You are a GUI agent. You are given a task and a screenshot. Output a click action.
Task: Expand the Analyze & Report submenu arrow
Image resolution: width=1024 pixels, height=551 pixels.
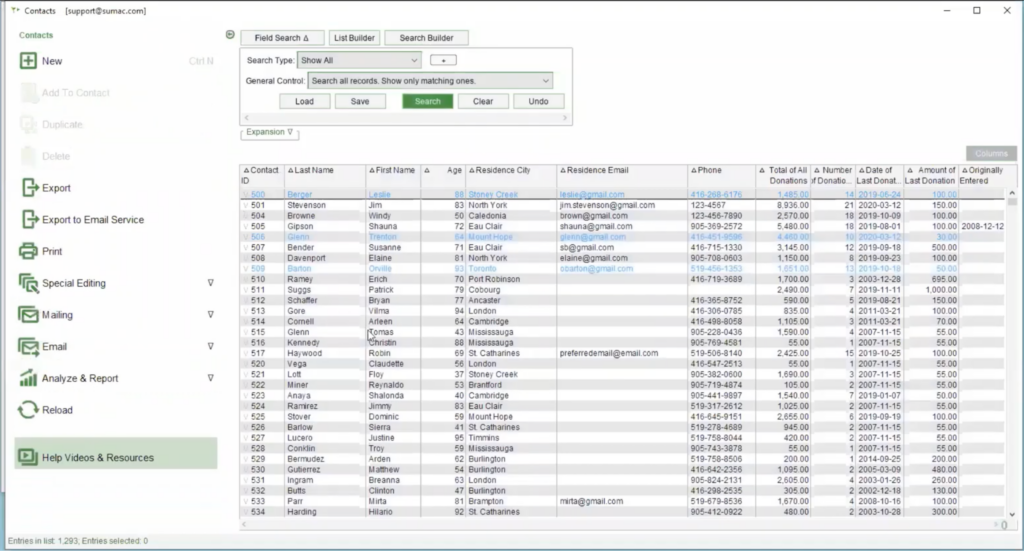click(210, 377)
